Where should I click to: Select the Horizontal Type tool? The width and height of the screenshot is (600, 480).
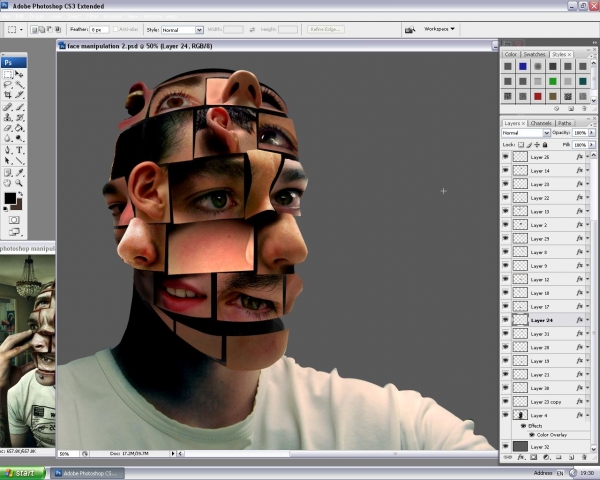pyautogui.click(x=19, y=150)
